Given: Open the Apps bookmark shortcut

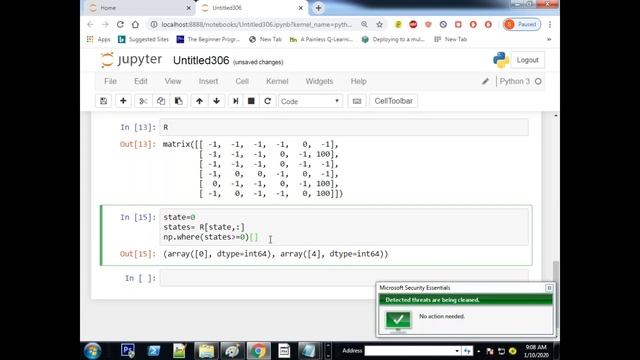Looking at the screenshot, I should tap(99, 39).
